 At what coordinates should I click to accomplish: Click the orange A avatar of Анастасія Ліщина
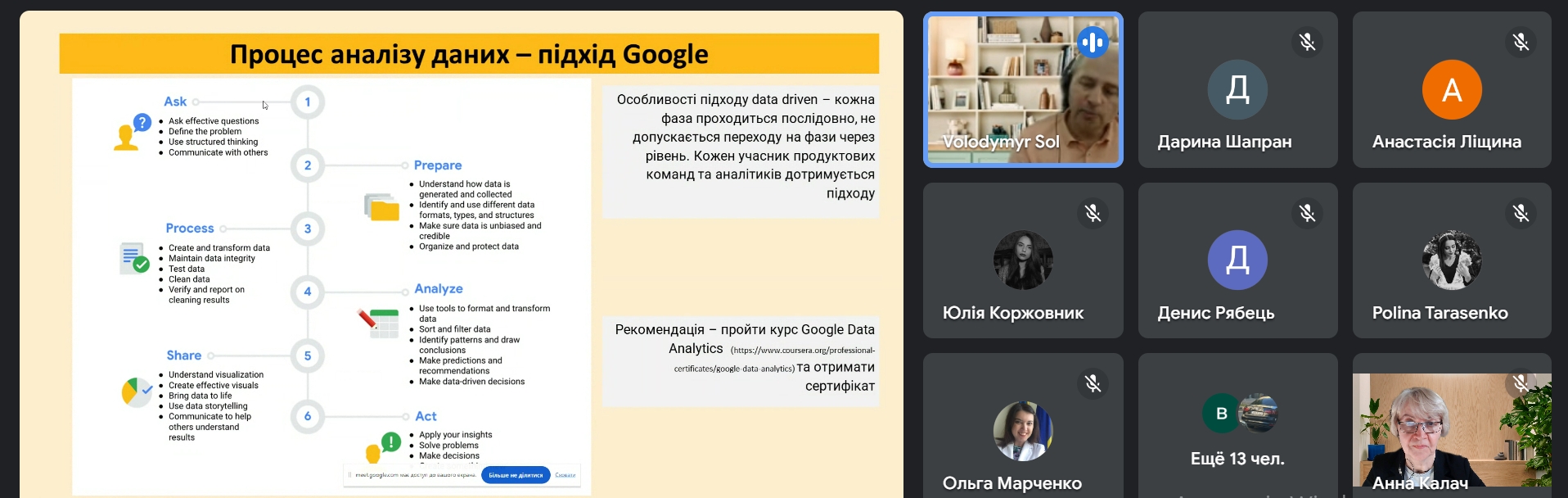(1452, 89)
